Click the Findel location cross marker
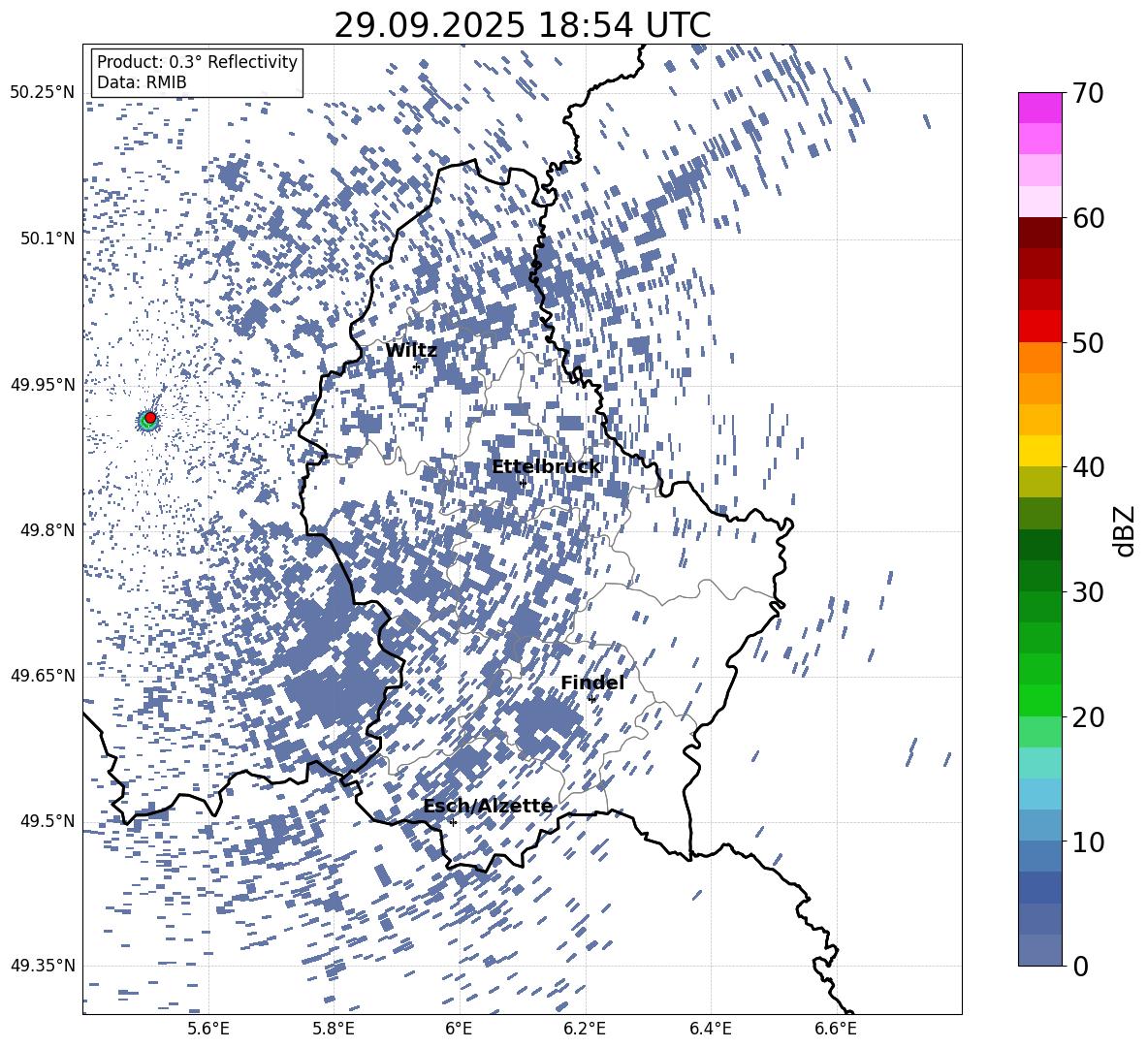 [591, 699]
